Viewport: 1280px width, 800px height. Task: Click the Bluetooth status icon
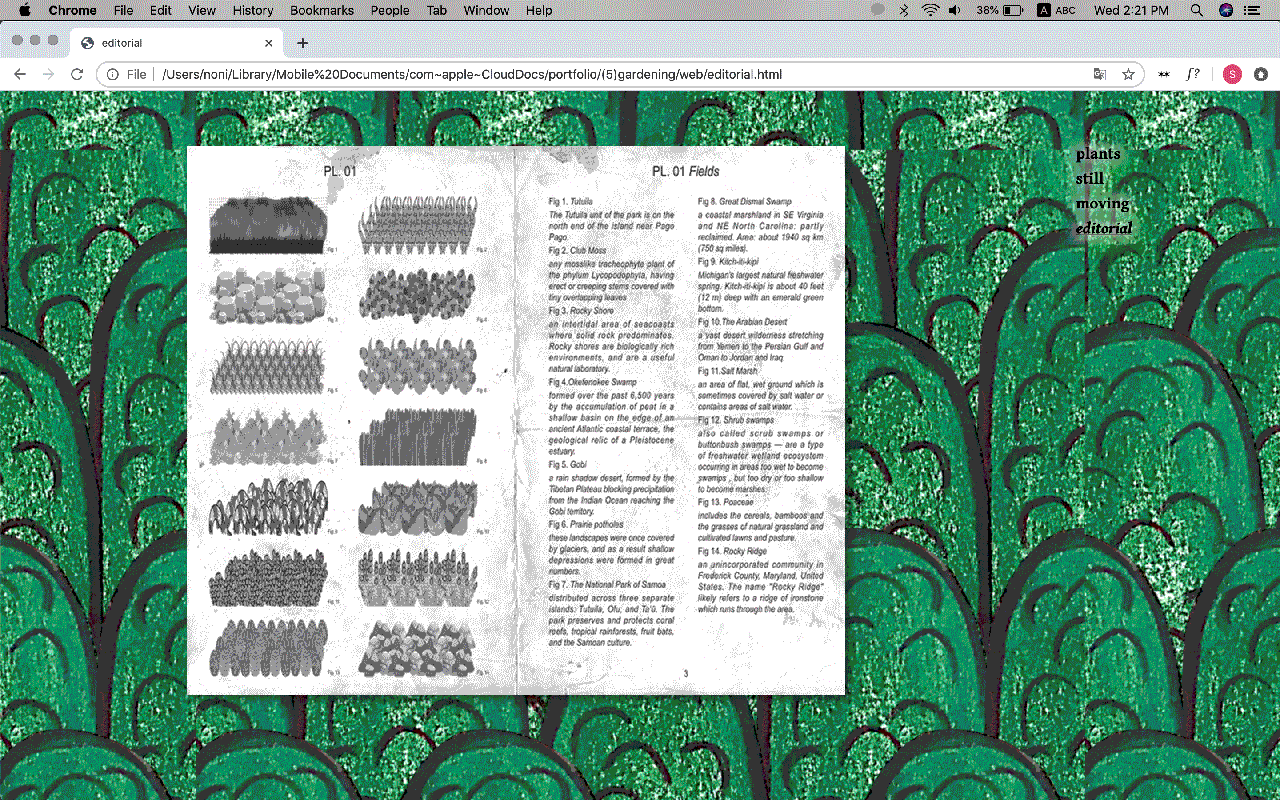pyautogui.click(x=904, y=10)
